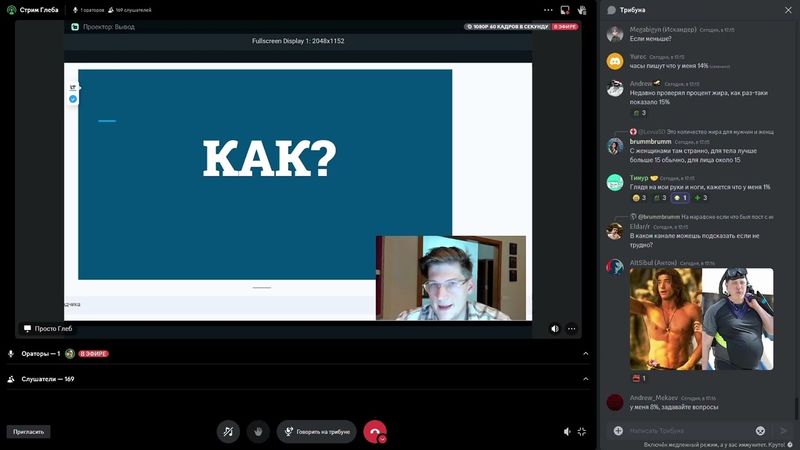Click the pop-out stream window icon
Screen dimensions: 800x450
[564, 10]
